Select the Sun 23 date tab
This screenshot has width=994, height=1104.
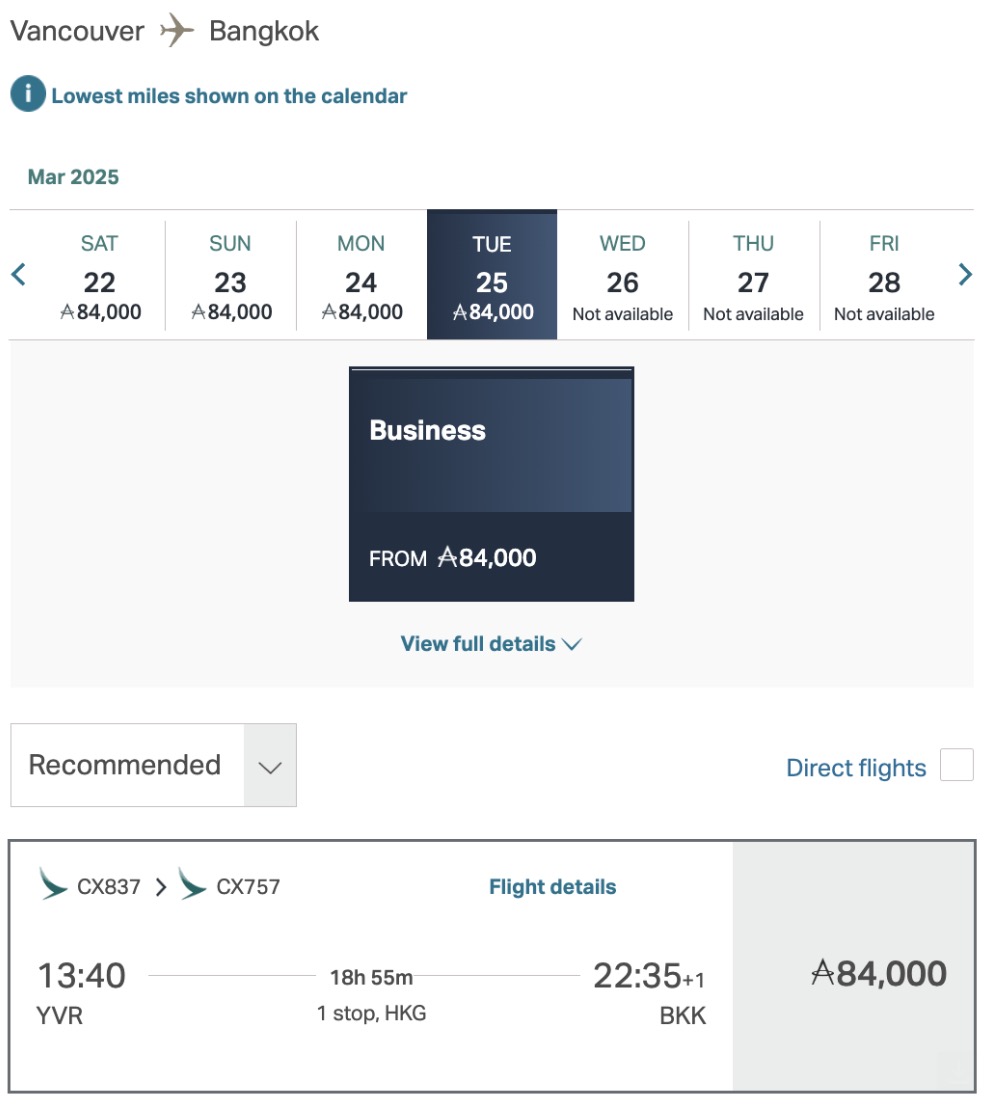[230, 272]
